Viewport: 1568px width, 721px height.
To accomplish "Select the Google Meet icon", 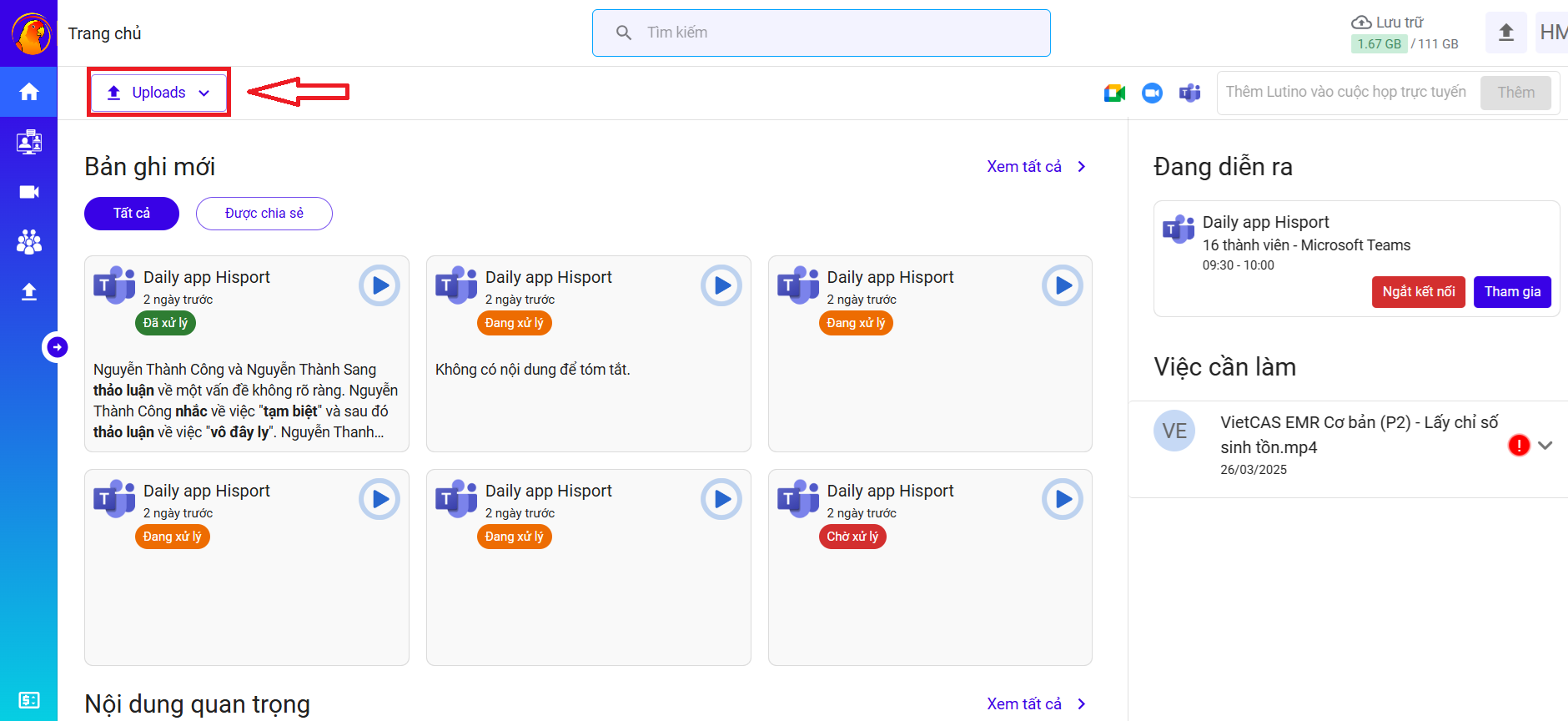I will click(1114, 93).
